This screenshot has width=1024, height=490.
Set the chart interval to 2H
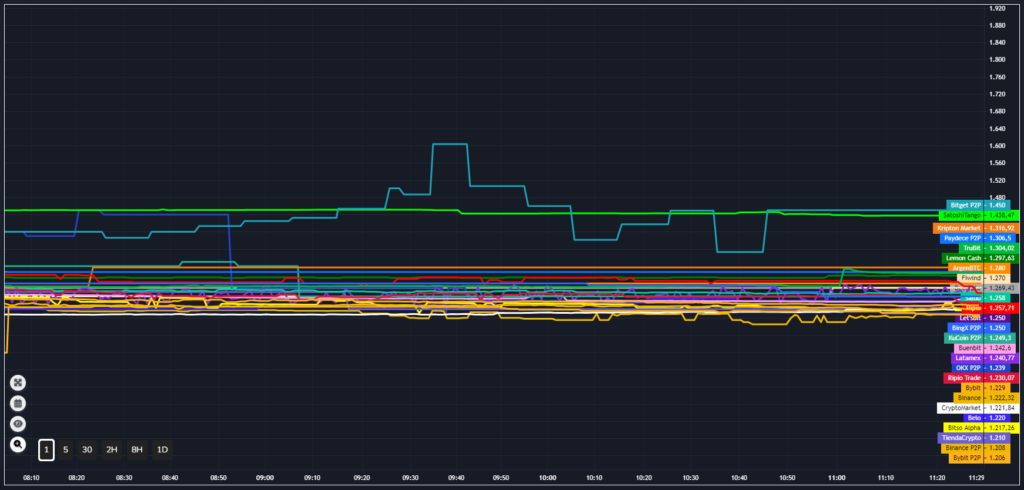tap(112, 450)
